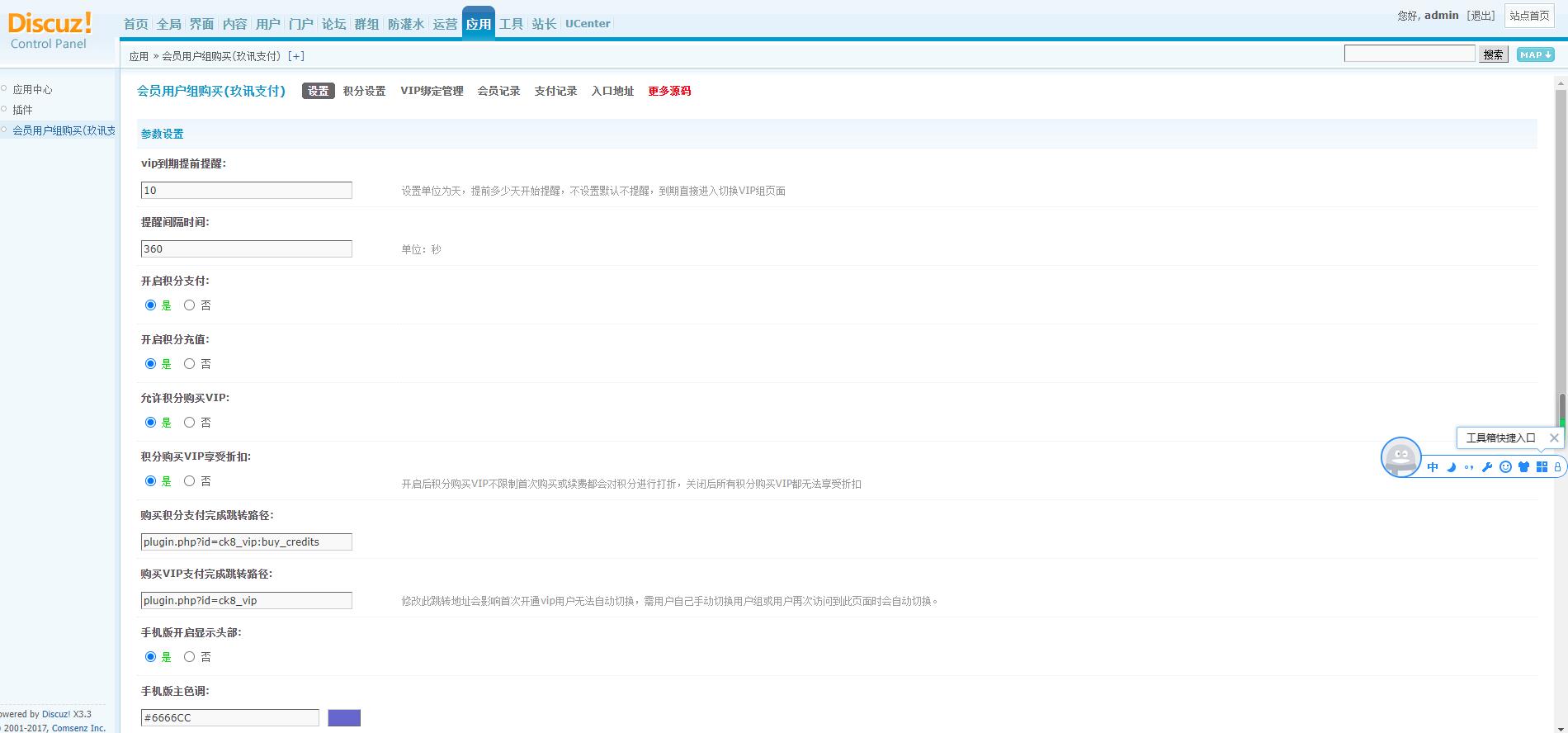Select 否 for 手机版开启显示头部
1568x733 pixels.
(x=190, y=657)
